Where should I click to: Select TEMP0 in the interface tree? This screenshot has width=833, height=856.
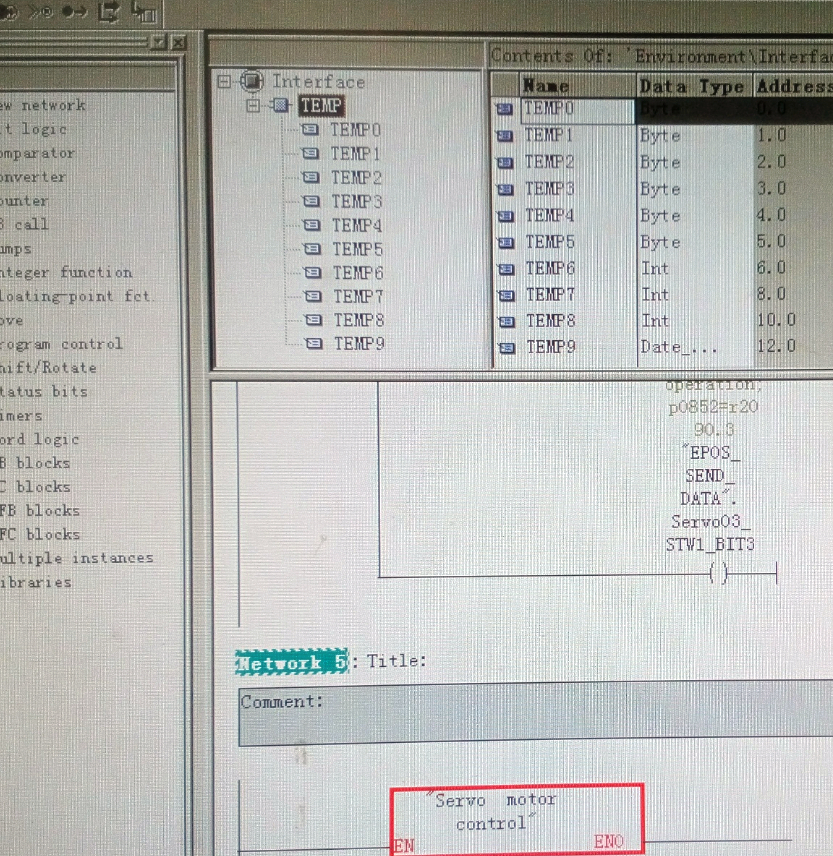pyautogui.click(x=355, y=130)
